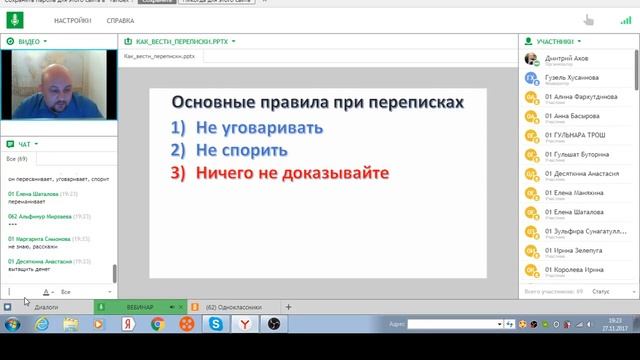
Task: Click chat sender 01 Елена Шаталова
Action: click(33, 194)
